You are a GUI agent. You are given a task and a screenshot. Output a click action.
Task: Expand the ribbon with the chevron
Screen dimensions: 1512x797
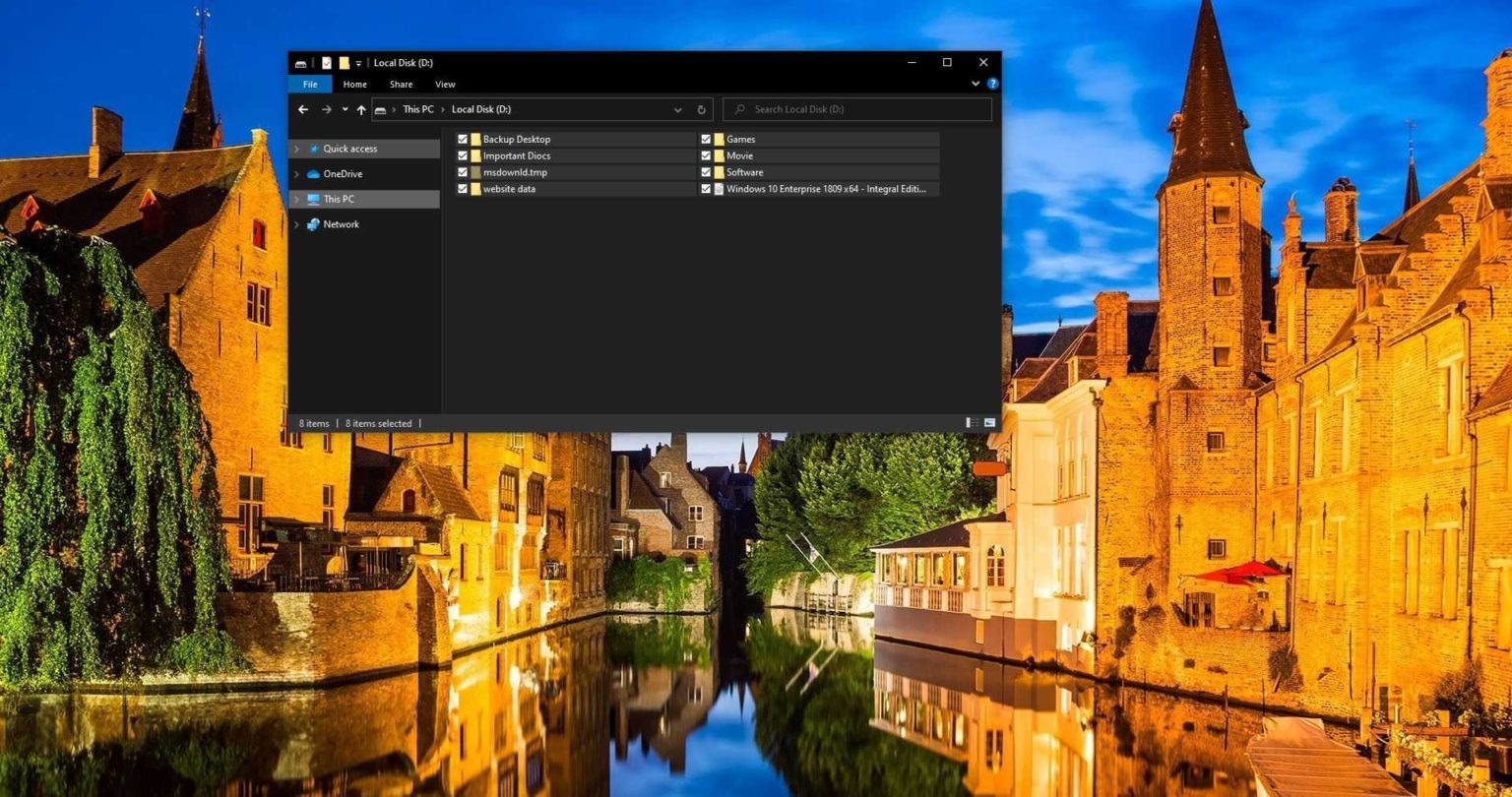pyautogui.click(x=976, y=84)
